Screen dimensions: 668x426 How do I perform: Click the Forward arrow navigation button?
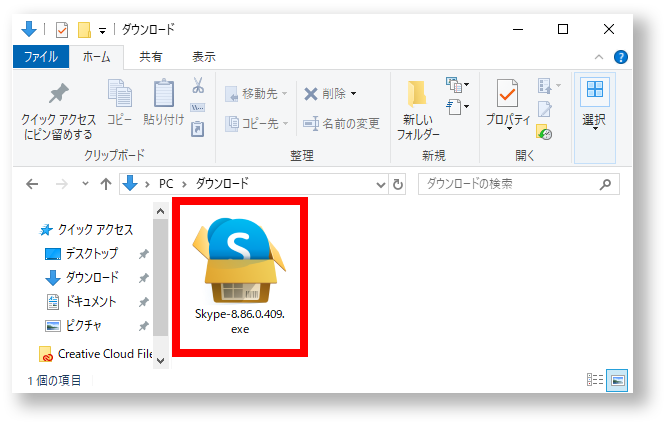click(62, 184)
